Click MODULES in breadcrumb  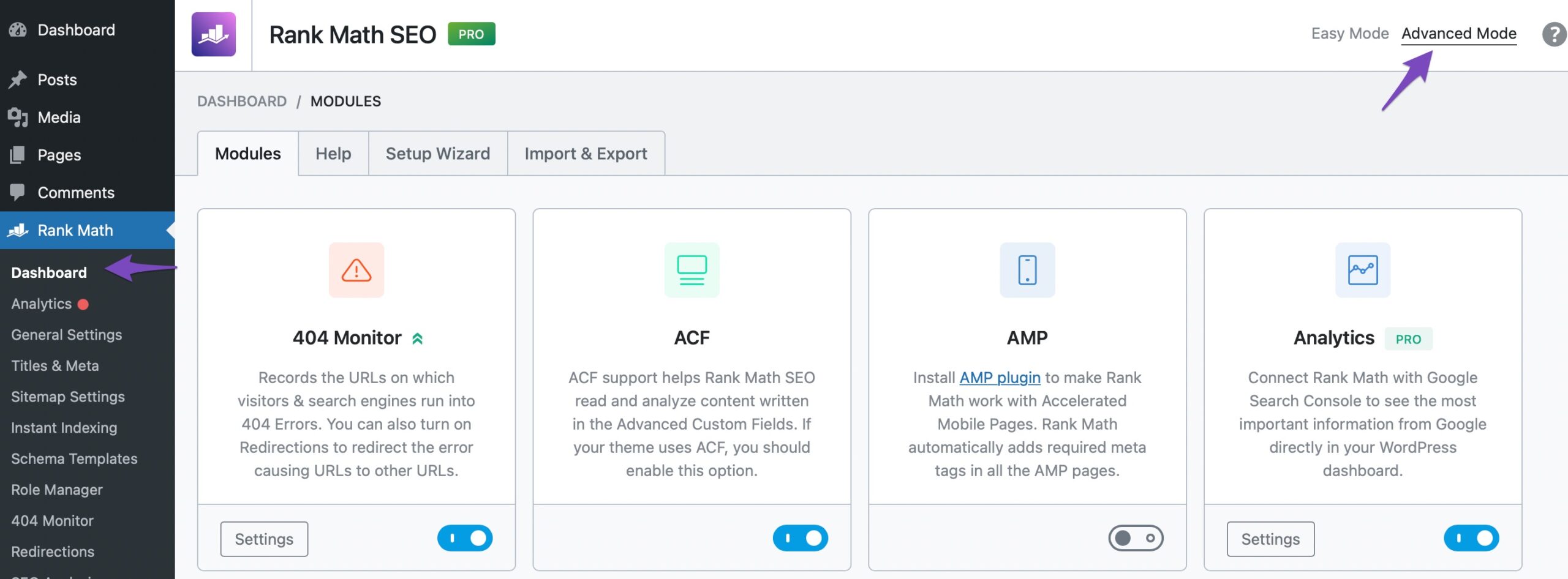tap(345, 101)
